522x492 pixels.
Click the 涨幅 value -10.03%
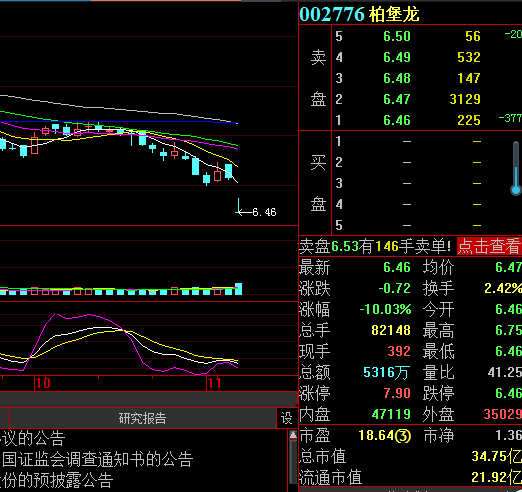(385, 309)
